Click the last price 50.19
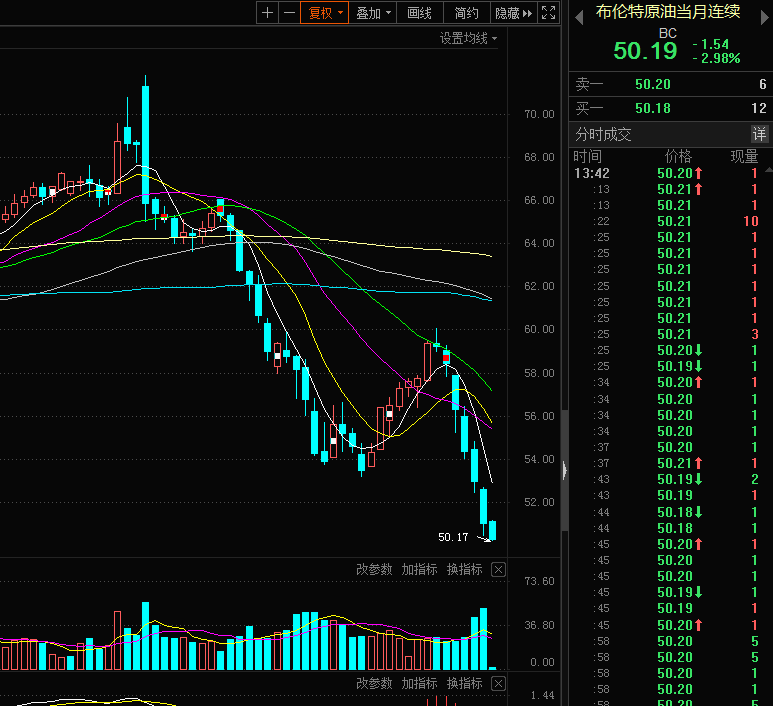 click(645, 51)
